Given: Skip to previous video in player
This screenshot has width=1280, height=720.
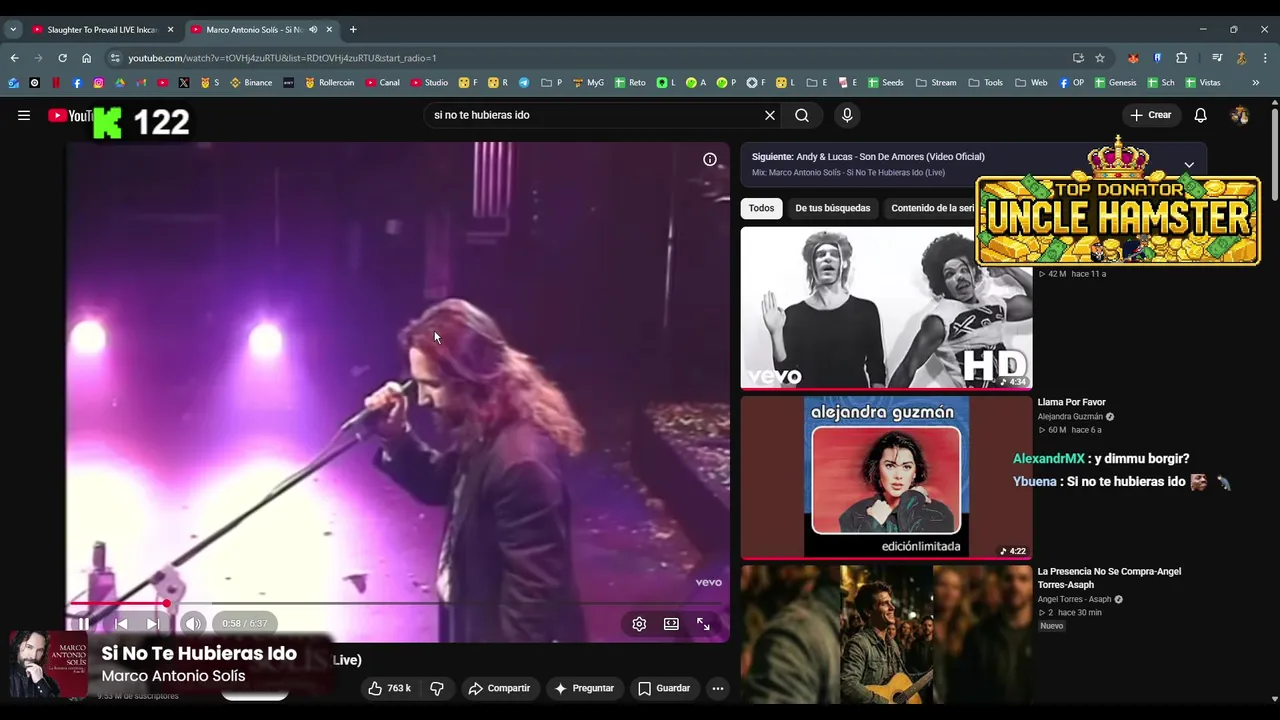Looking at the screenshot, I should (121, 624).
